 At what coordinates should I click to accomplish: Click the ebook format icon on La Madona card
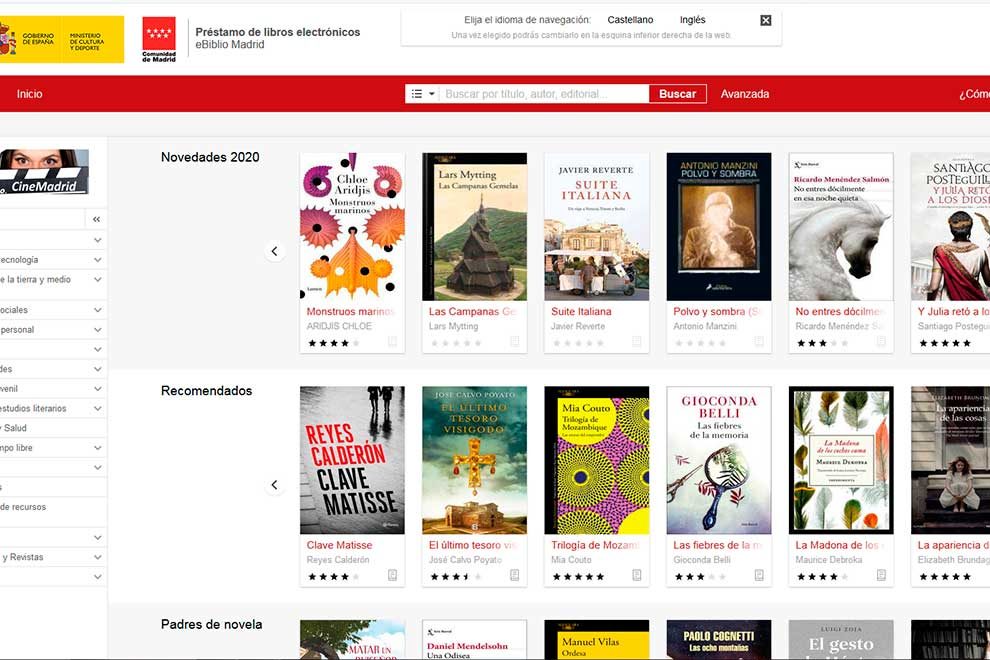(881, 575)
